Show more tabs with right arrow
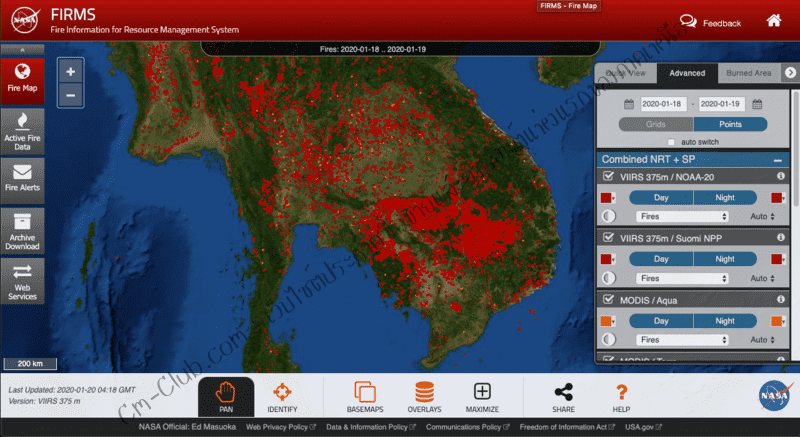This screenshot has width=800, height=437. tap(790, 73)
